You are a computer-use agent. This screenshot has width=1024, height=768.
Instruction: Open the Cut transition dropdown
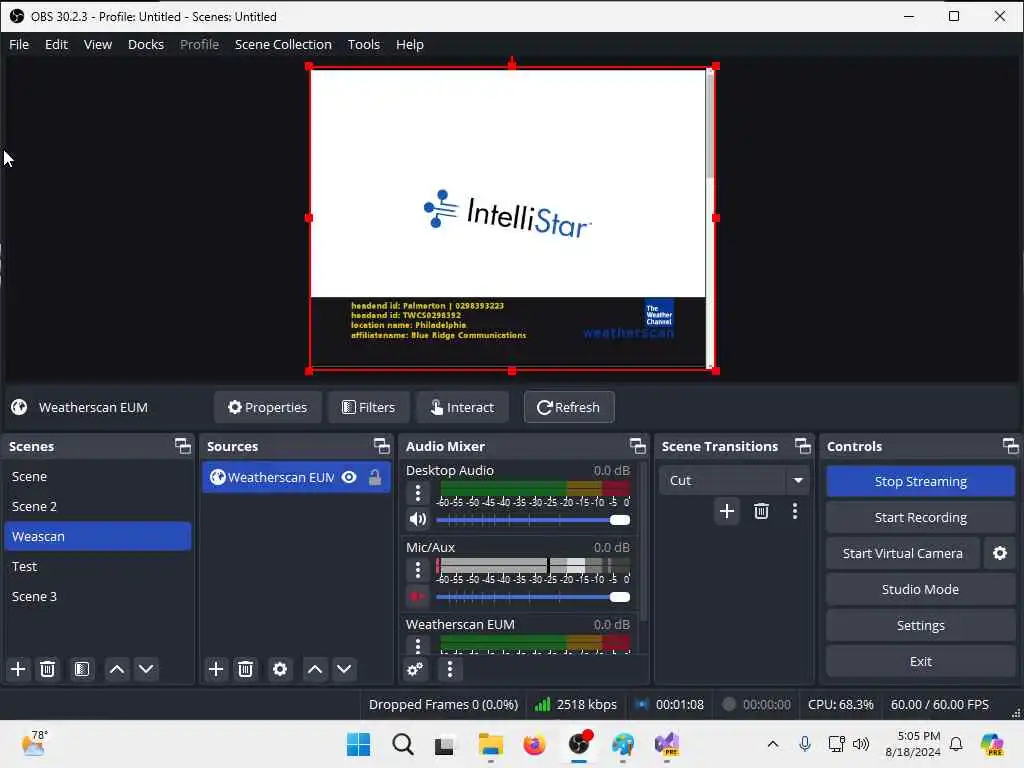[x=734, y=480]
